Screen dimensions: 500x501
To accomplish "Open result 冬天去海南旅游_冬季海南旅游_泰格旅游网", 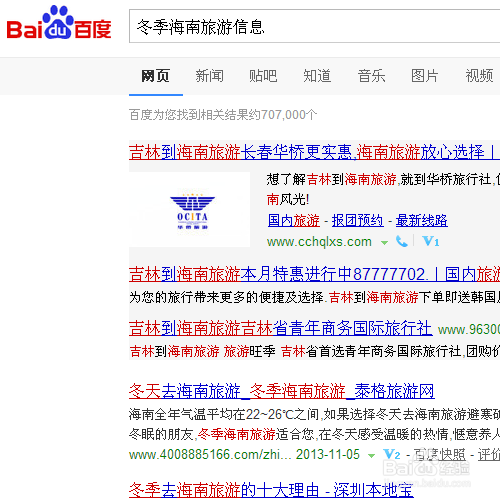I will tap(282, 391).
